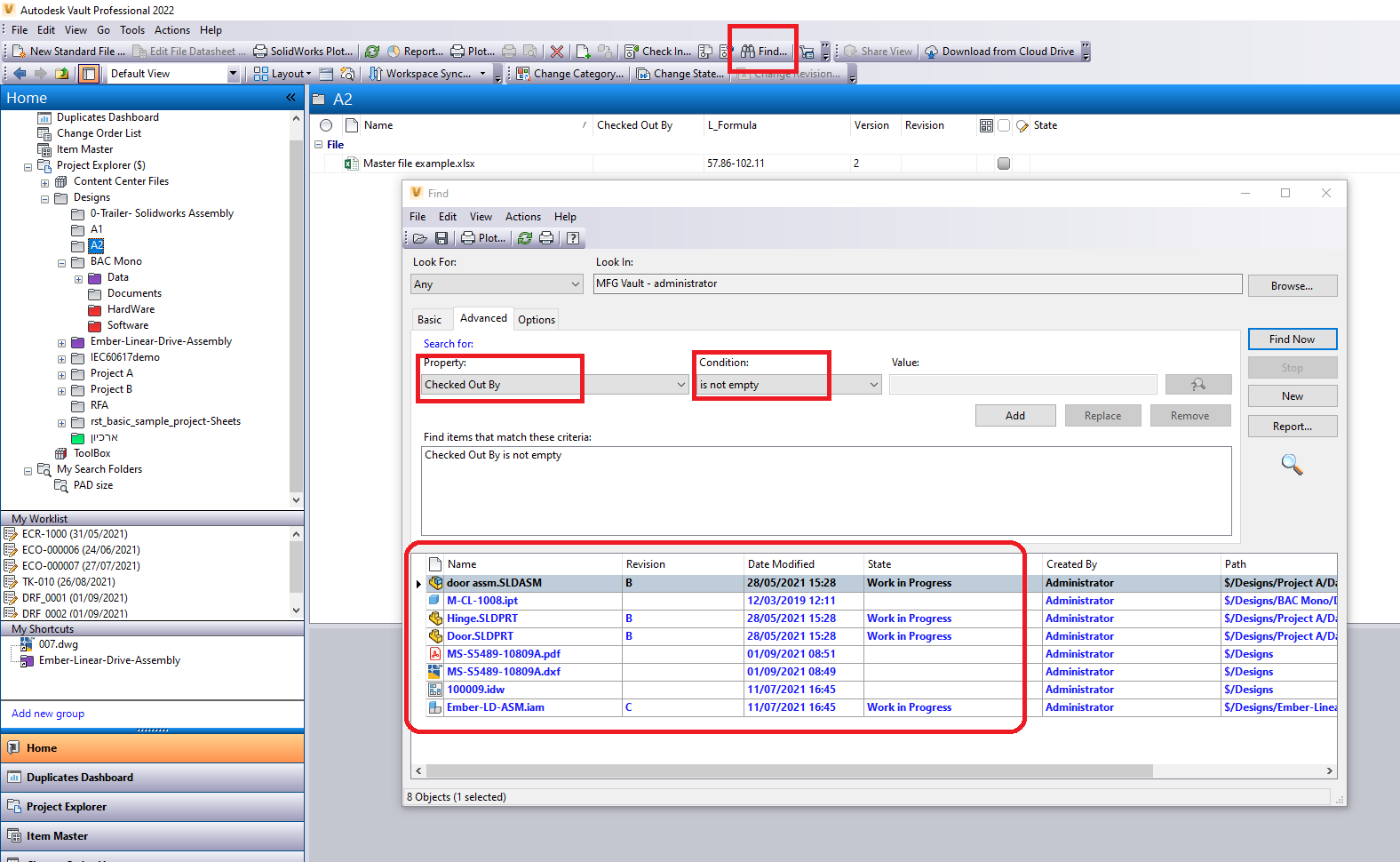
Task: Click the Excel icon of Master file example
Action: (x=352, y=164)
